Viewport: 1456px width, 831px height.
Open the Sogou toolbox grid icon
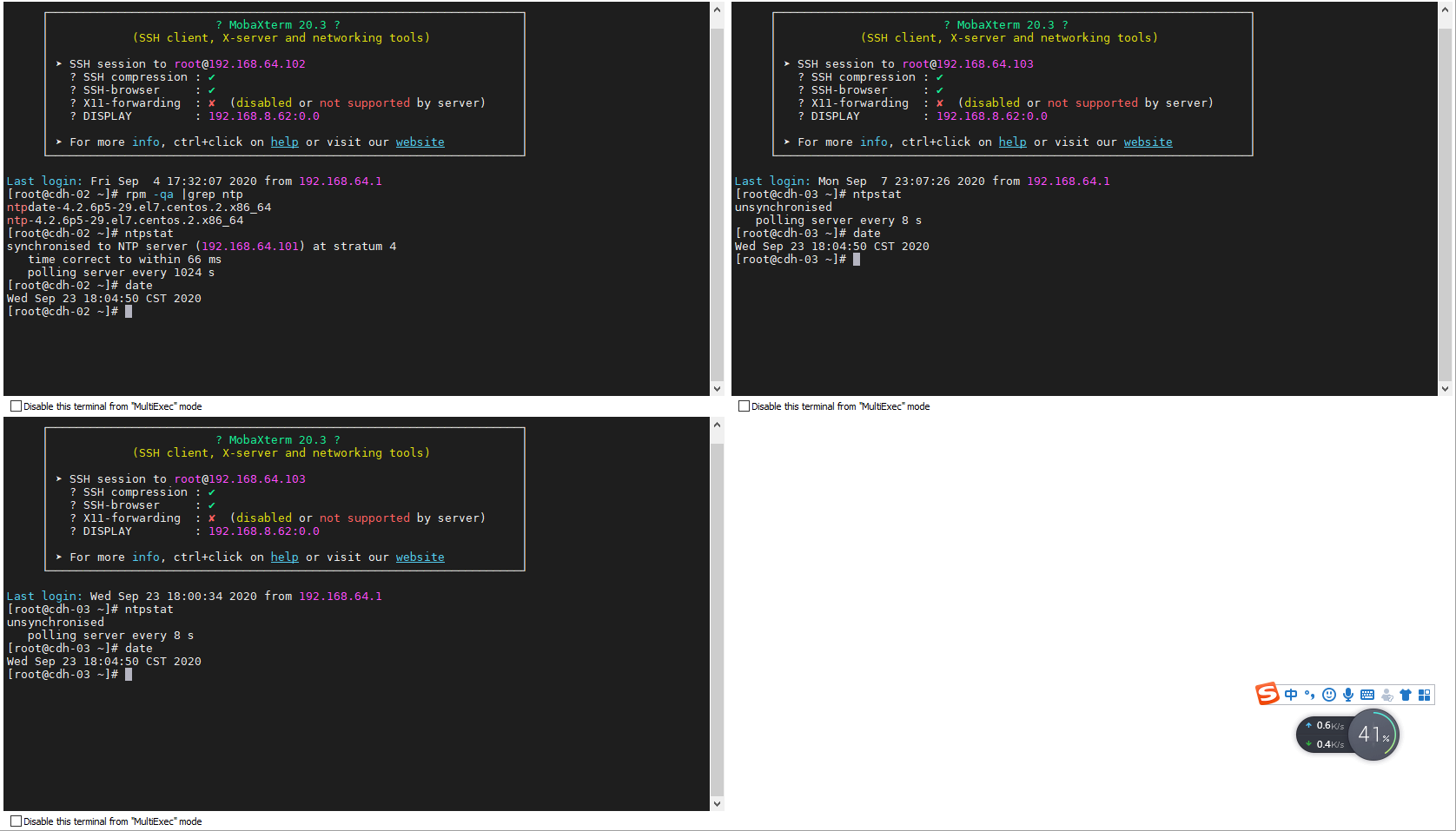coord(1424,695)
